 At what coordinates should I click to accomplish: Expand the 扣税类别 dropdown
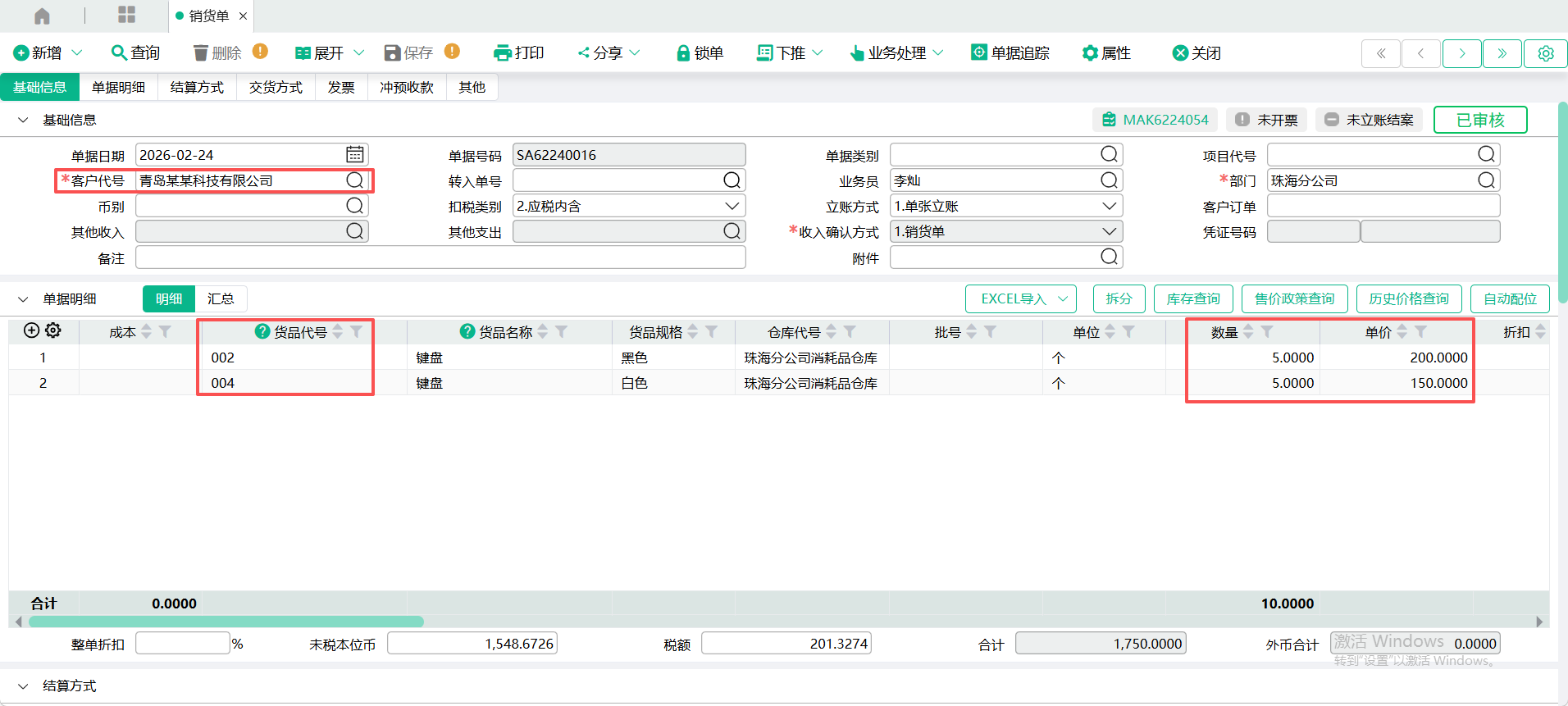click(x=732, y=206)
